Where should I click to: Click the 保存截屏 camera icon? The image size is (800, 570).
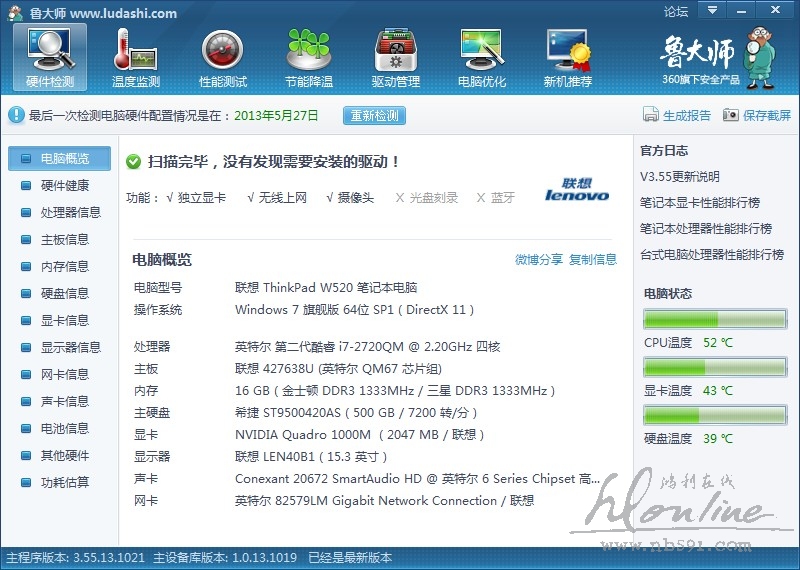point(731,115)
